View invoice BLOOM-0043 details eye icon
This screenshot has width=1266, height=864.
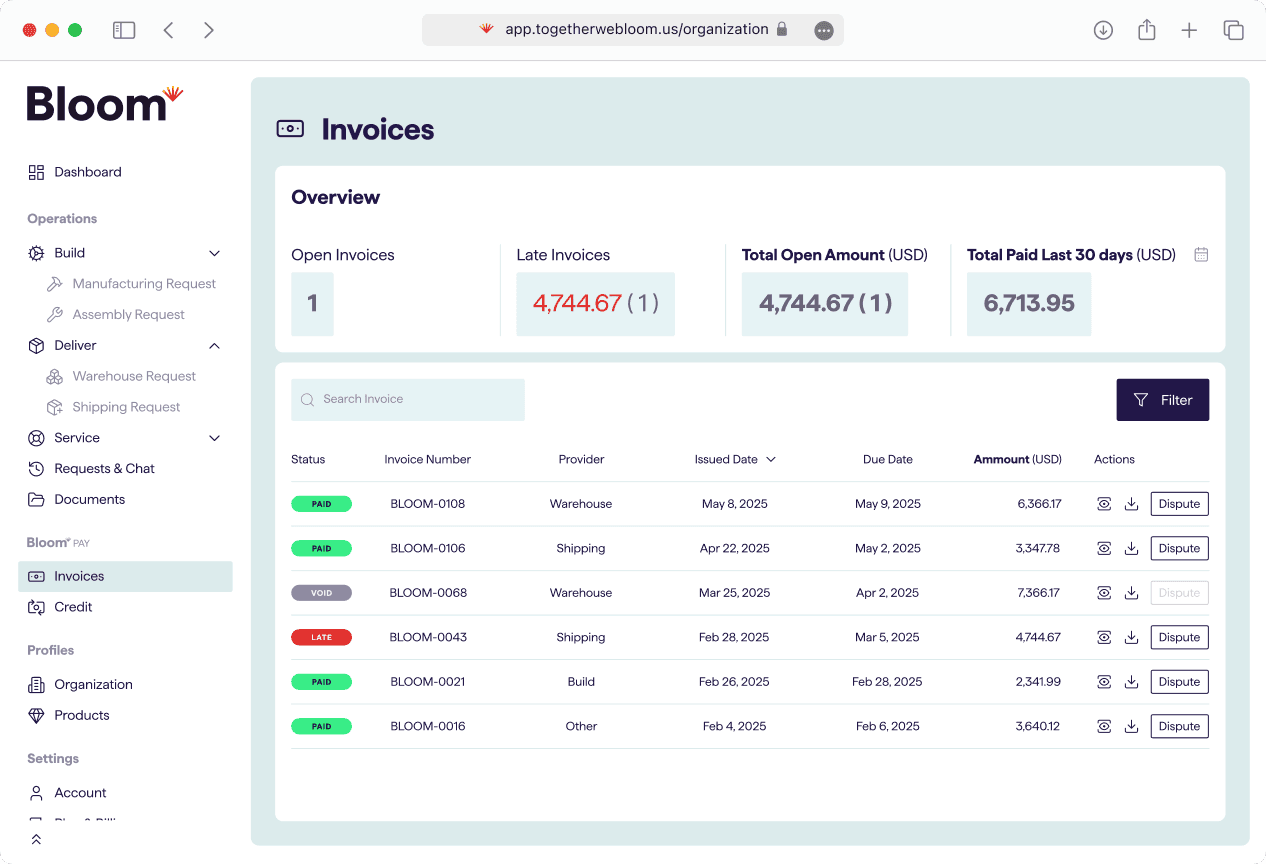tap(1104, 637)
